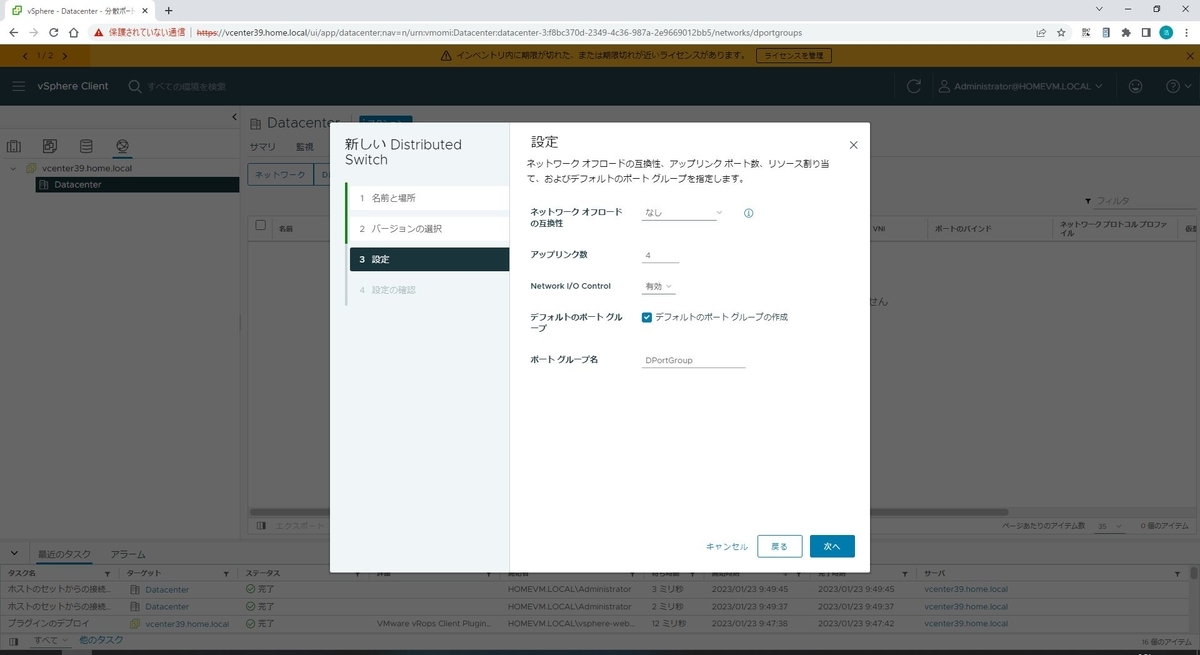Collapse the recent tasks panel
Viewport: 1200px width, 655px height.
point(14,553)
